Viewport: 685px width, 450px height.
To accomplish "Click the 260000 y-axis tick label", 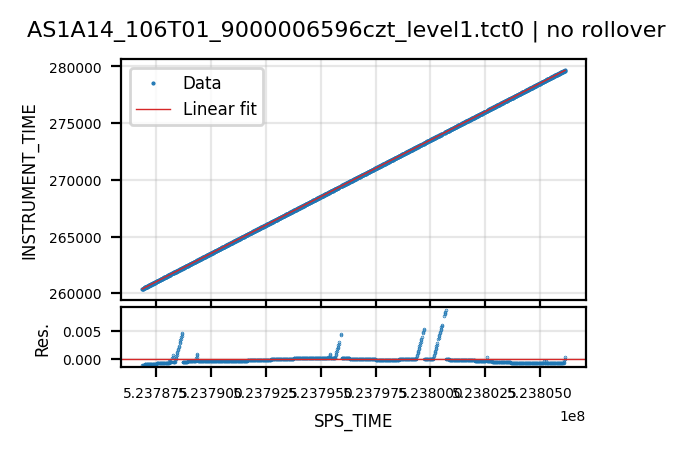I will 75,294.
